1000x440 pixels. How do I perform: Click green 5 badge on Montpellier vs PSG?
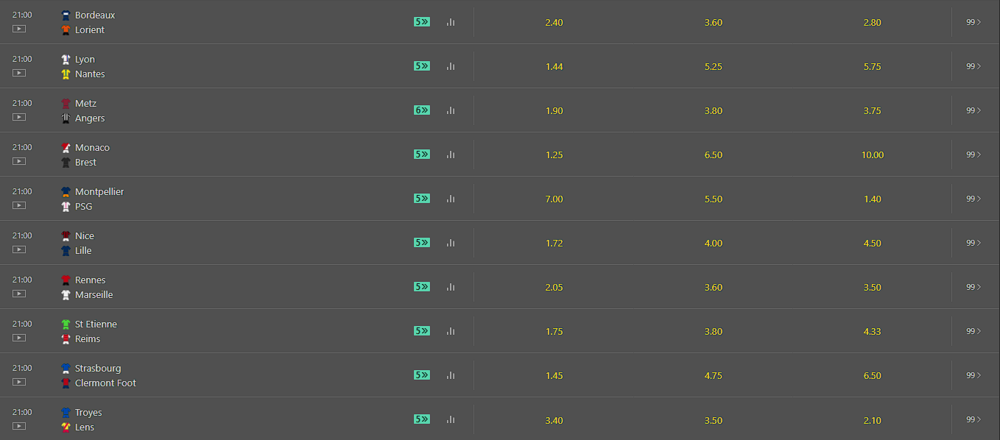[x=422, y=198]
